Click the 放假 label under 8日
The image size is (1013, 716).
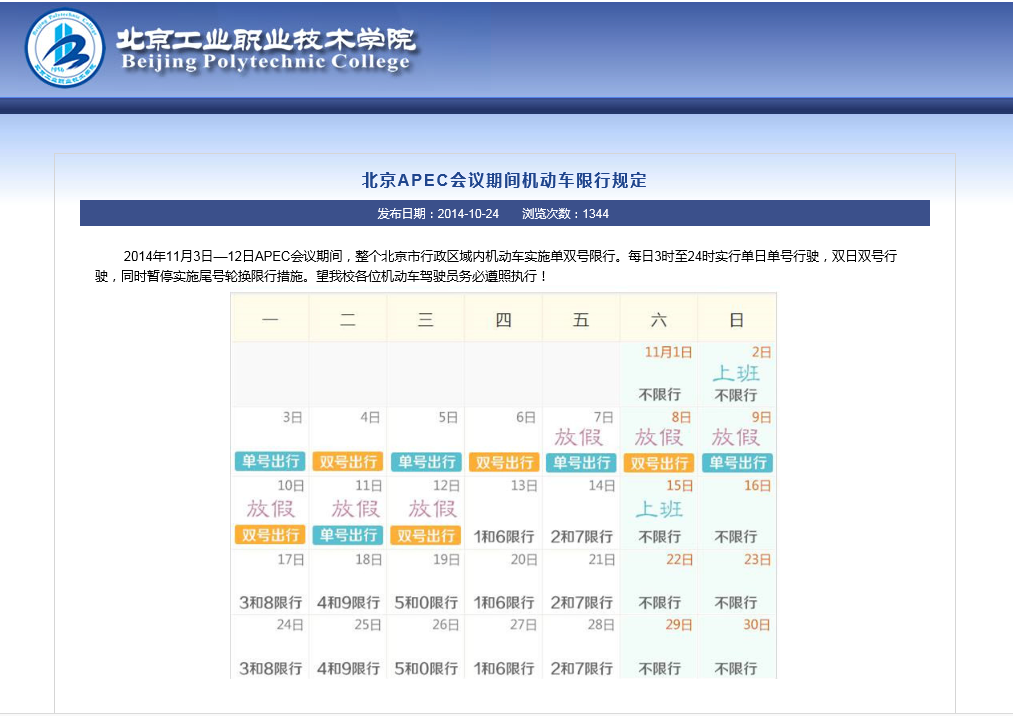click(x=658, y=437)
